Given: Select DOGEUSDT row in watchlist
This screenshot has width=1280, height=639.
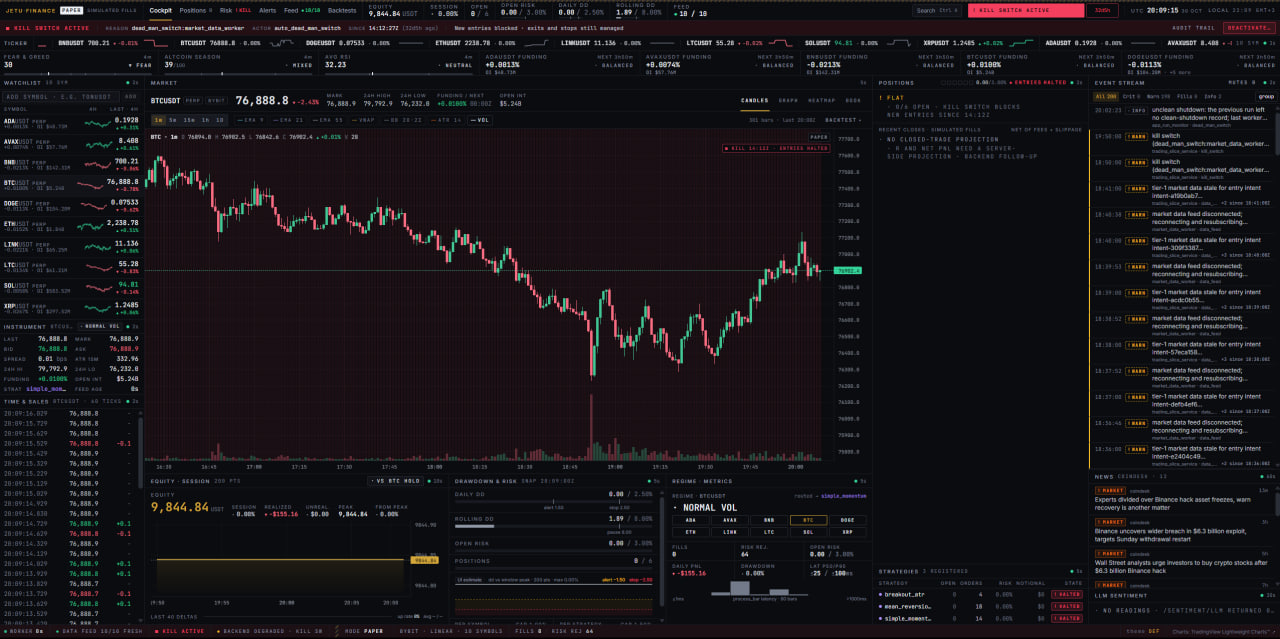Looking at the screenshot, I should coord(70,206).
